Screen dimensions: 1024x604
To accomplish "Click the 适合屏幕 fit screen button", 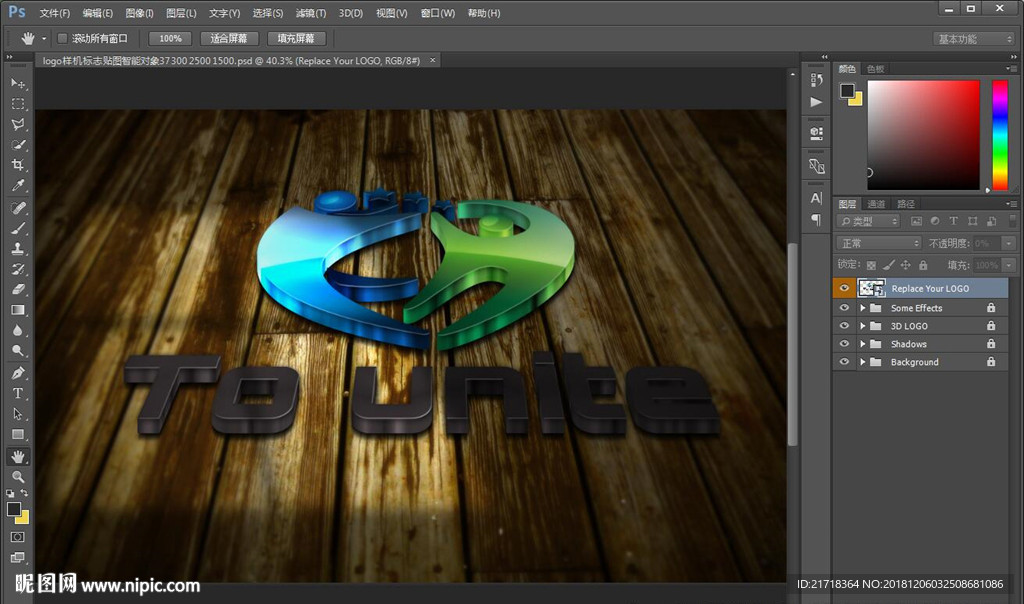I will 229,39.
